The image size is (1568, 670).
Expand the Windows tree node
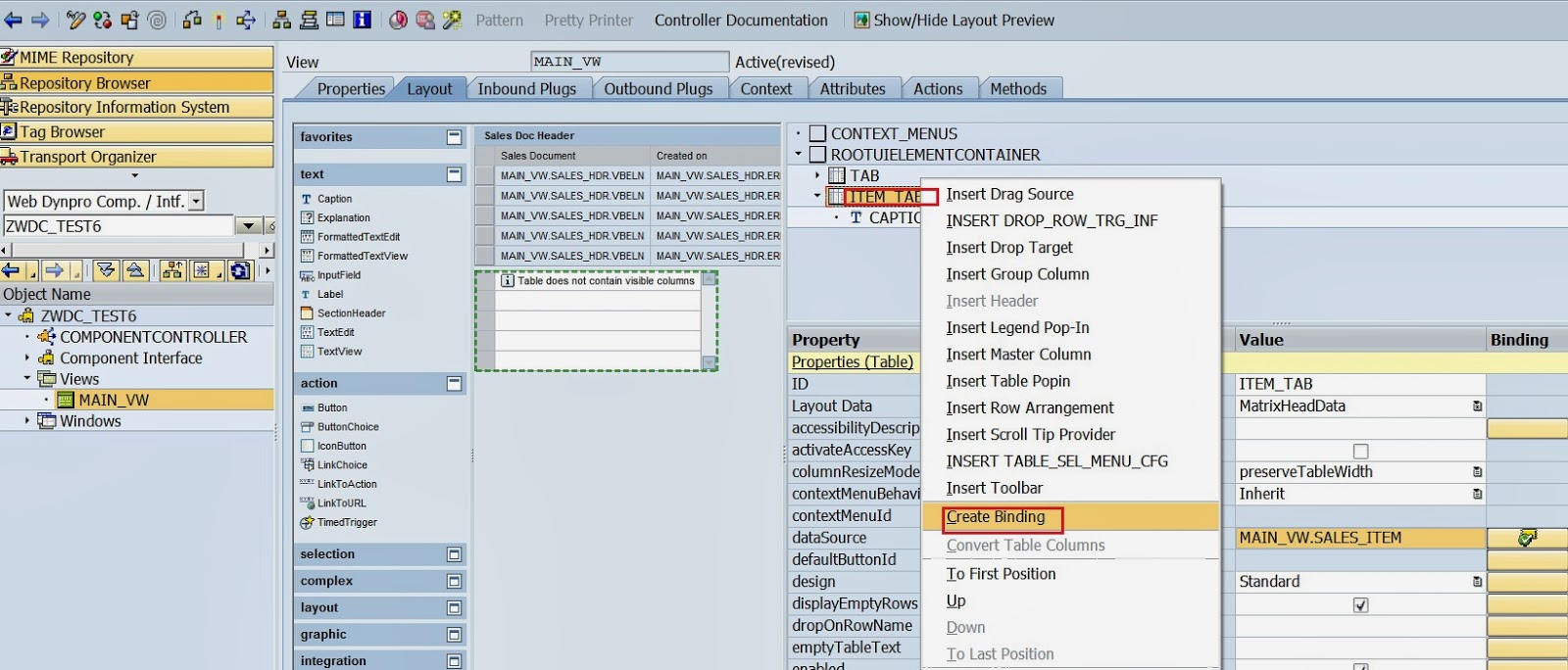tap(27, 421)
